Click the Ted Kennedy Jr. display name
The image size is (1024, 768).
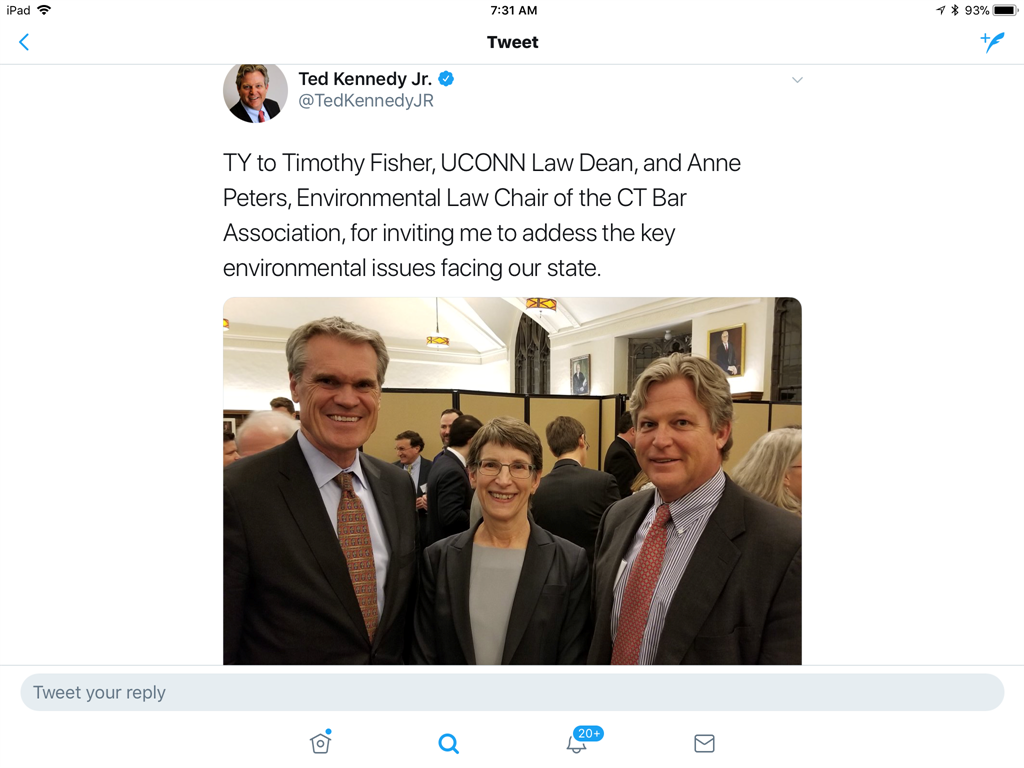(365, 79)
